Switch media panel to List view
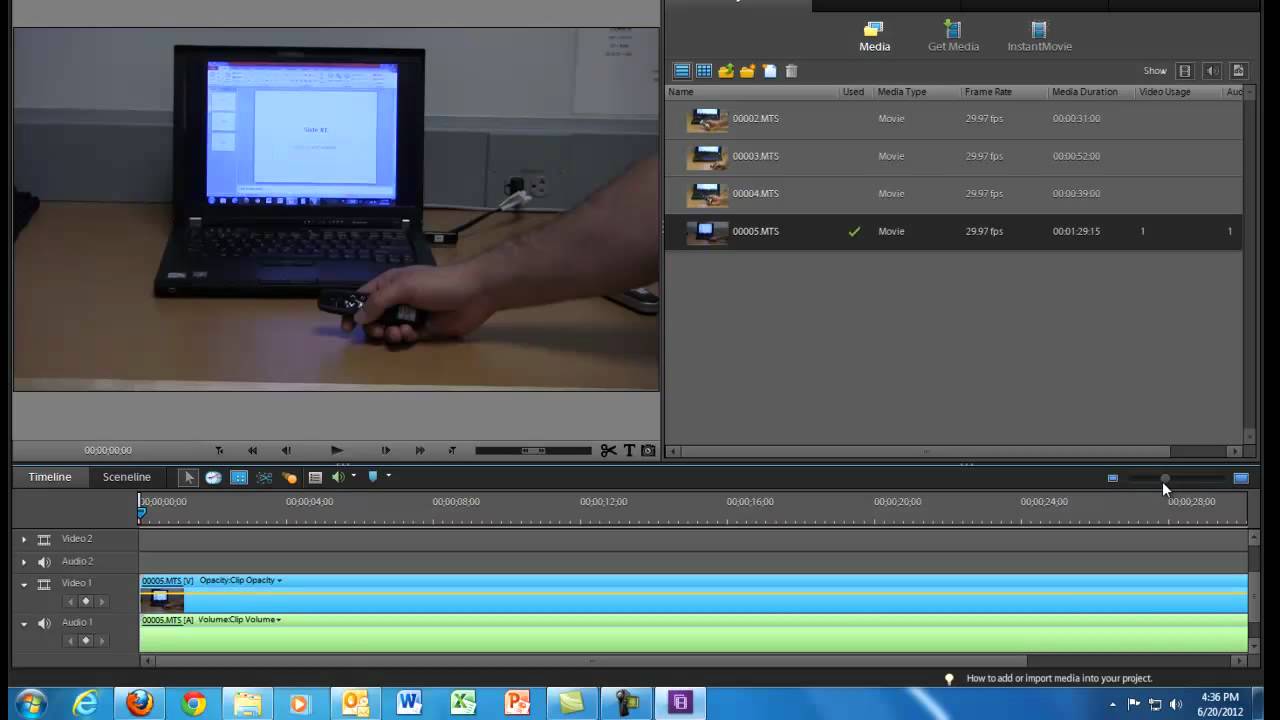This screenshot has height=720, width=1280. pyautogui.click(x=682, y=71)
